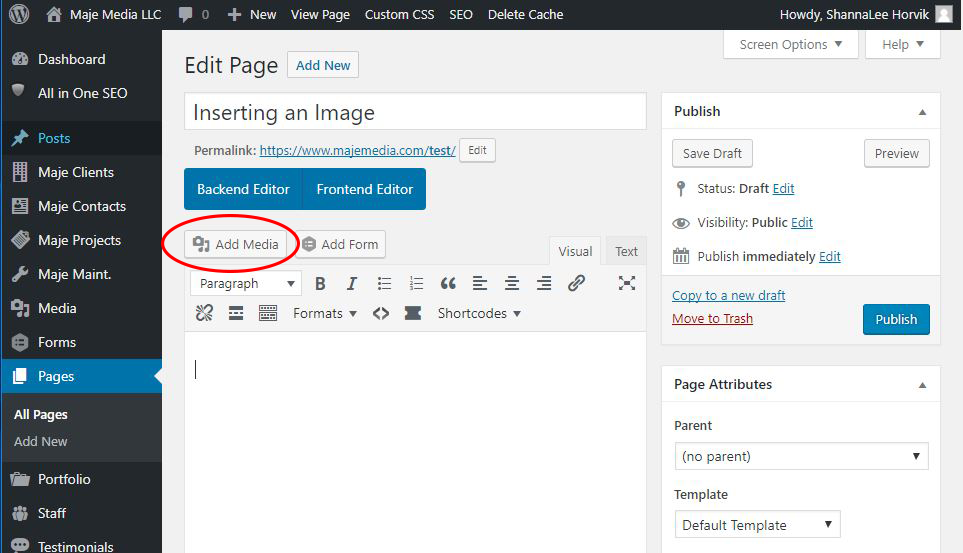Edit the permalink slug
This screenshot has width=963, height=553.
point(477,150)
